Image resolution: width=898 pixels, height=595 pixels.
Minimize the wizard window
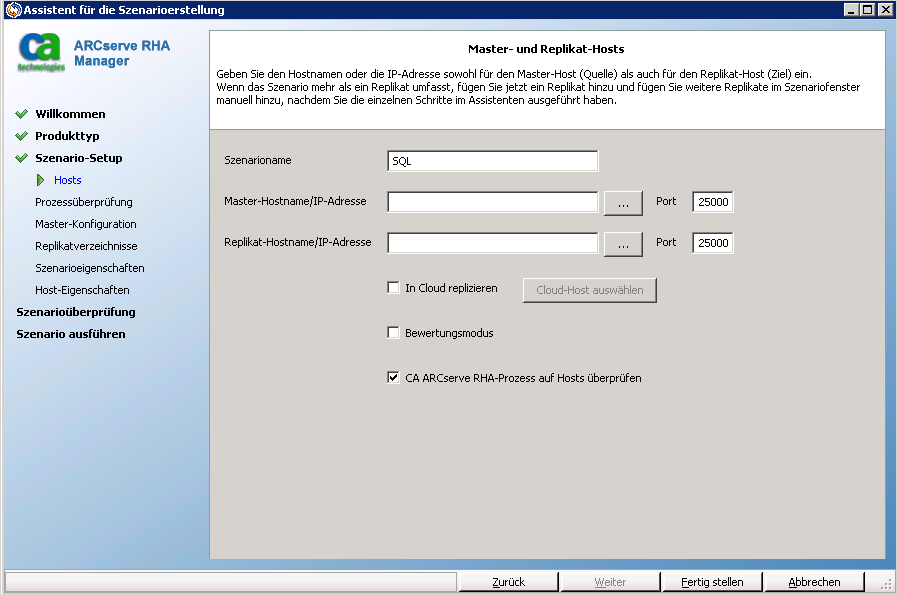(852, 10)
